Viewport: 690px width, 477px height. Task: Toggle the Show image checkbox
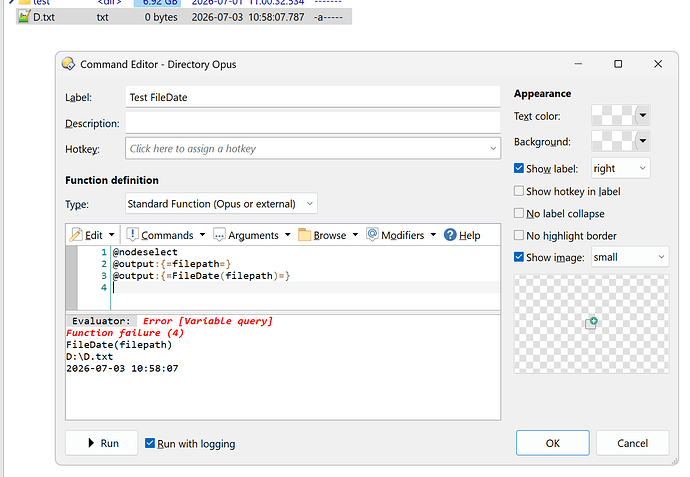coord(519,257)
